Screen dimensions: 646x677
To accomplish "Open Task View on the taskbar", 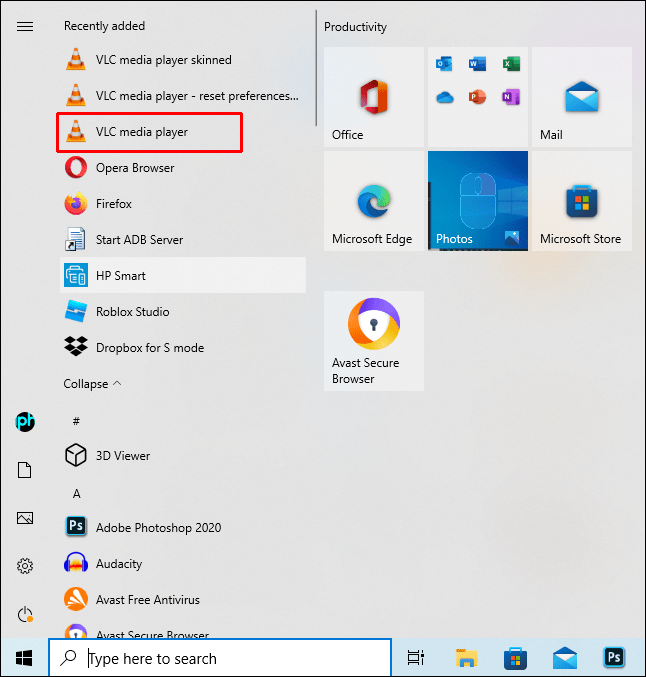I will click(416, 658).
